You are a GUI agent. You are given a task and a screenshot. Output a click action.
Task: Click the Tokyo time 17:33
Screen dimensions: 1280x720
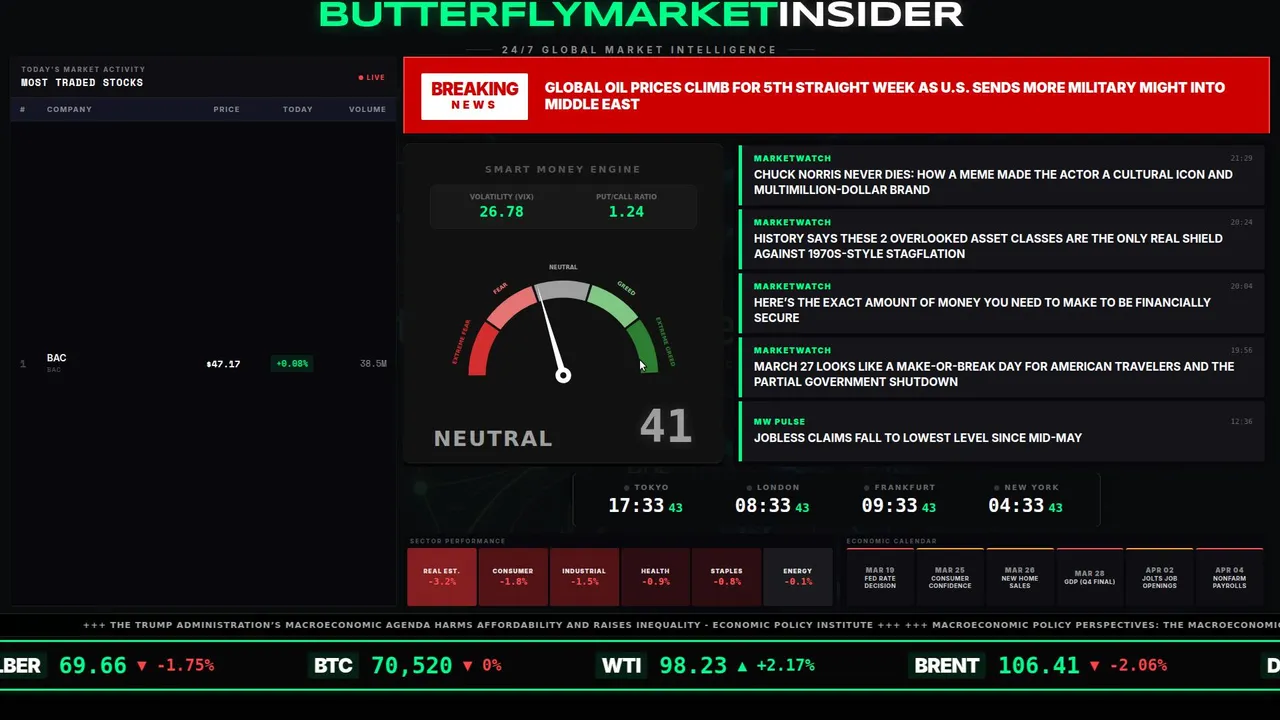(636, 506)
